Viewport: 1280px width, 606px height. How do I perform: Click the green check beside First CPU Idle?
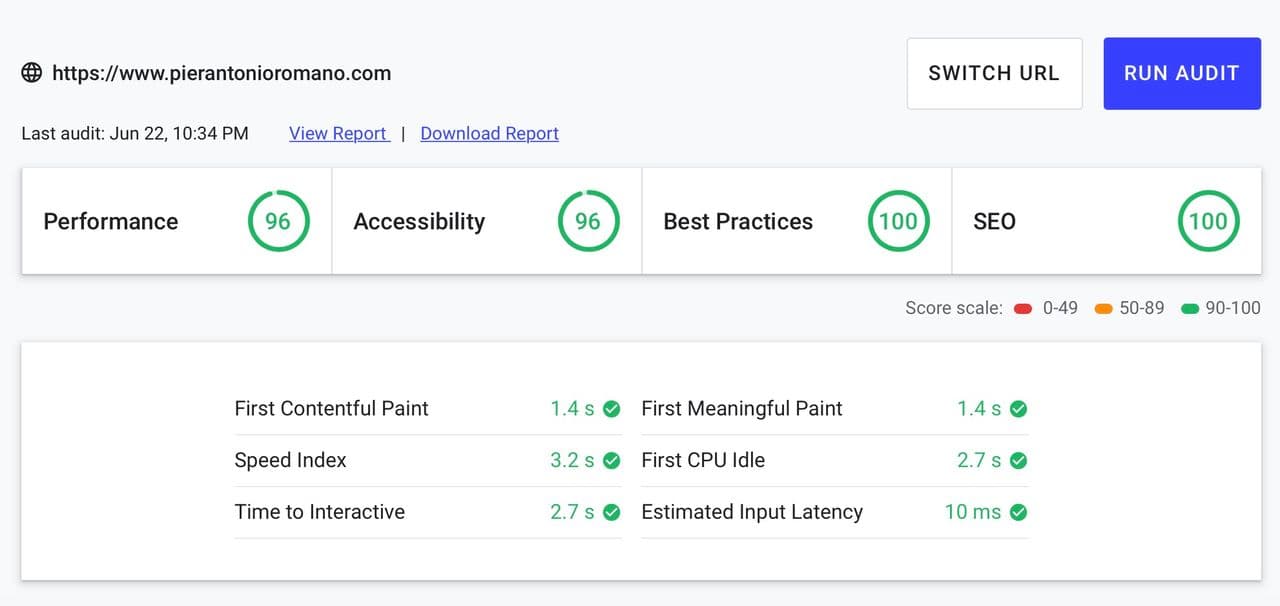[1018, 461]
